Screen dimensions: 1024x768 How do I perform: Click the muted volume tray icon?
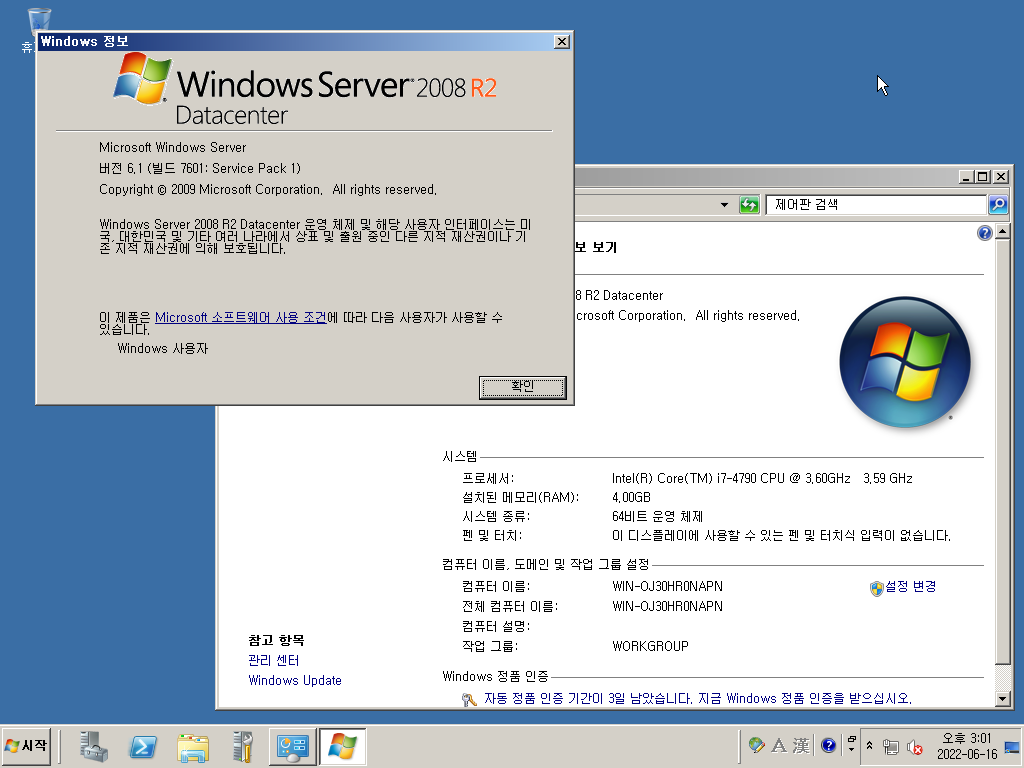[x=915, y=746]
